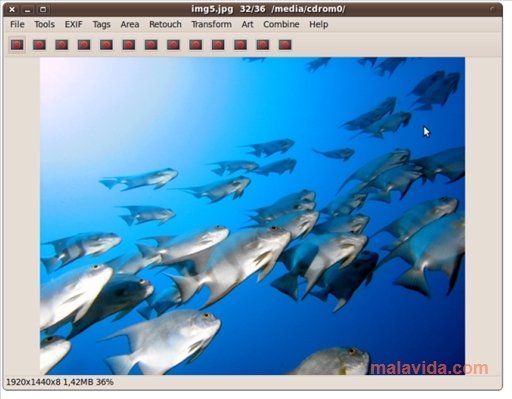512x399 pixels.
Task: Close the image viewer window
Action: [x=12, y=9]
